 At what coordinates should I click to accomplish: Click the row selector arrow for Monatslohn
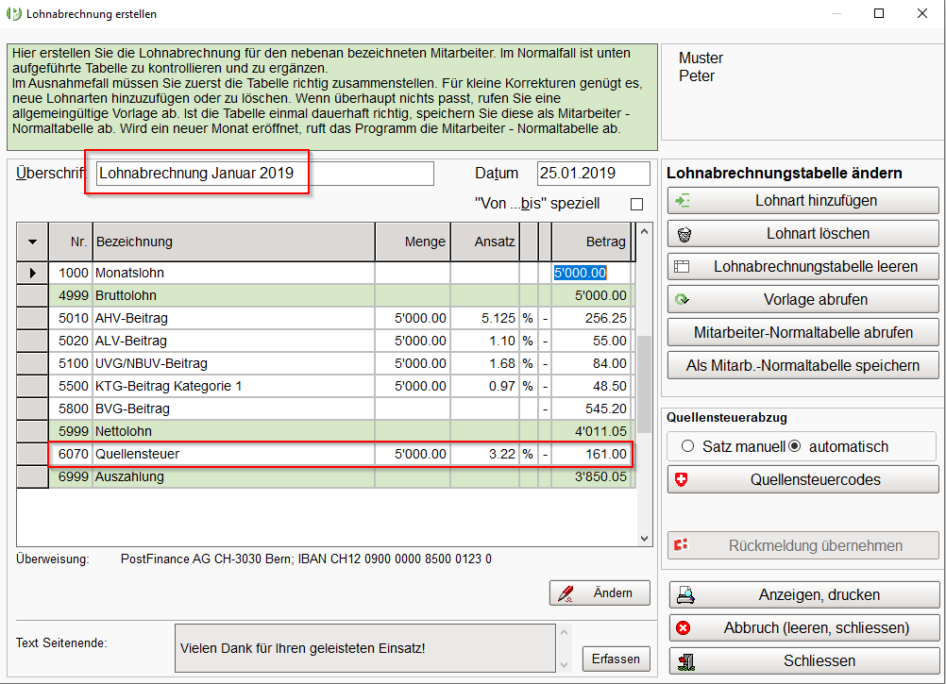click(33, 273)
